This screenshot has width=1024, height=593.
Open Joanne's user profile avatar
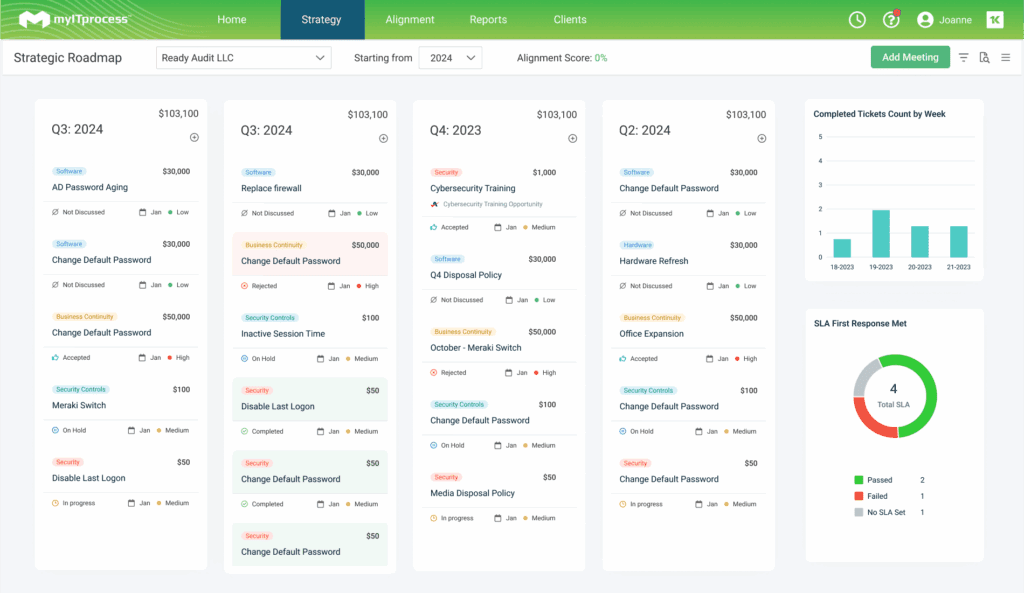pos(925,20)
